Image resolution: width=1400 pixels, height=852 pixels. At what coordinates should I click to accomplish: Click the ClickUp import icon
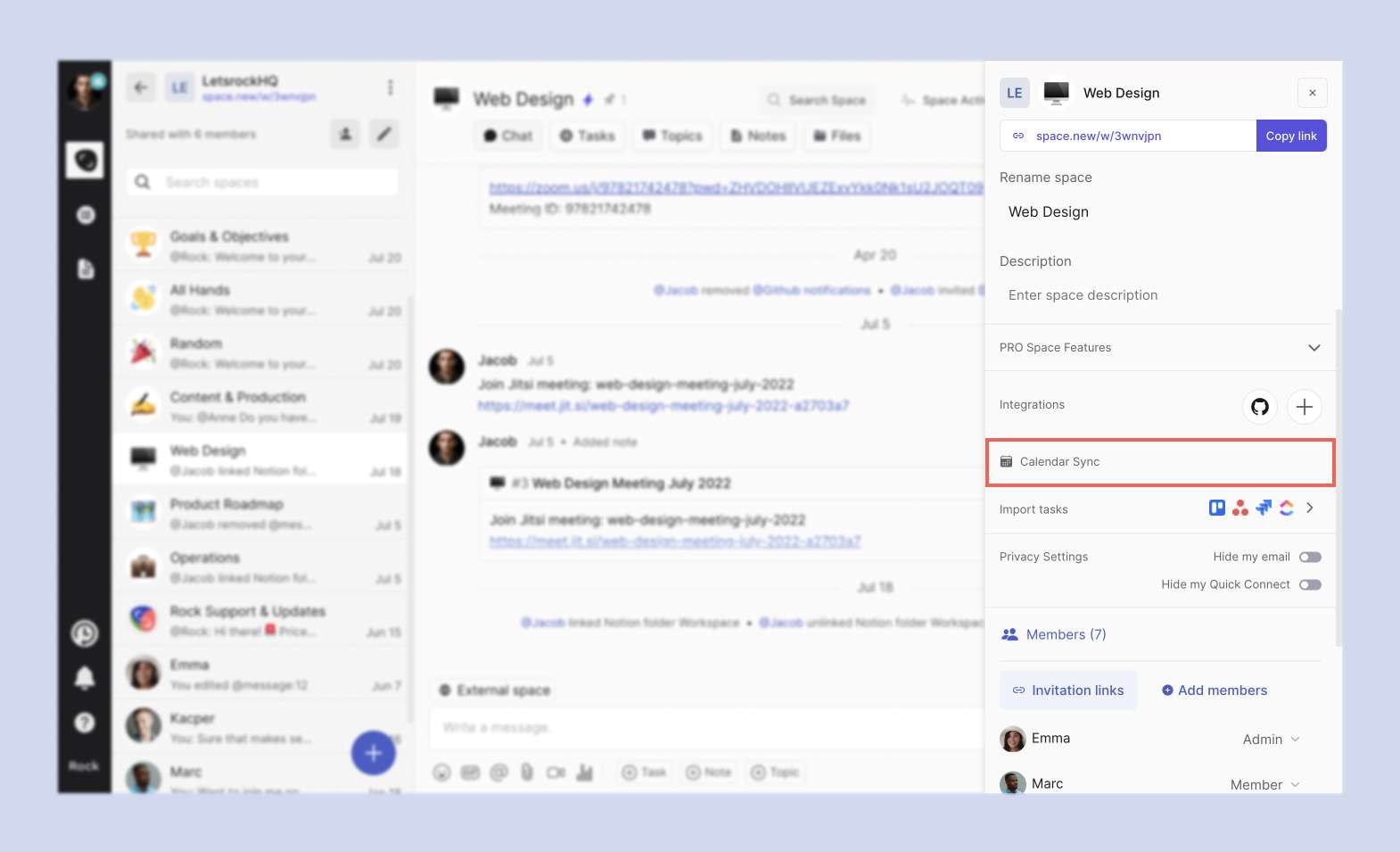click(1286, 508)
